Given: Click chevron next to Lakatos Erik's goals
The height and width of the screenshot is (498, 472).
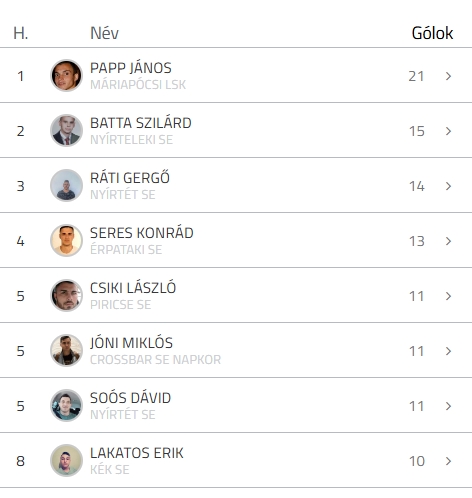Looking at the screenshot, I should 448,461.
